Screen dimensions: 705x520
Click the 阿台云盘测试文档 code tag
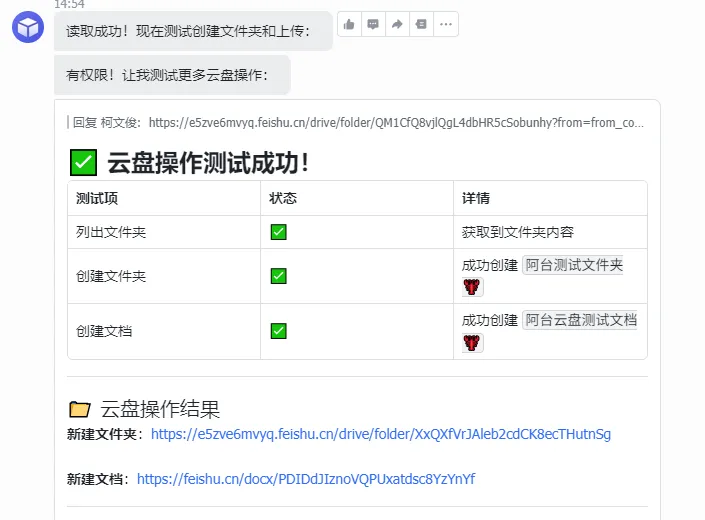point(580,320)
